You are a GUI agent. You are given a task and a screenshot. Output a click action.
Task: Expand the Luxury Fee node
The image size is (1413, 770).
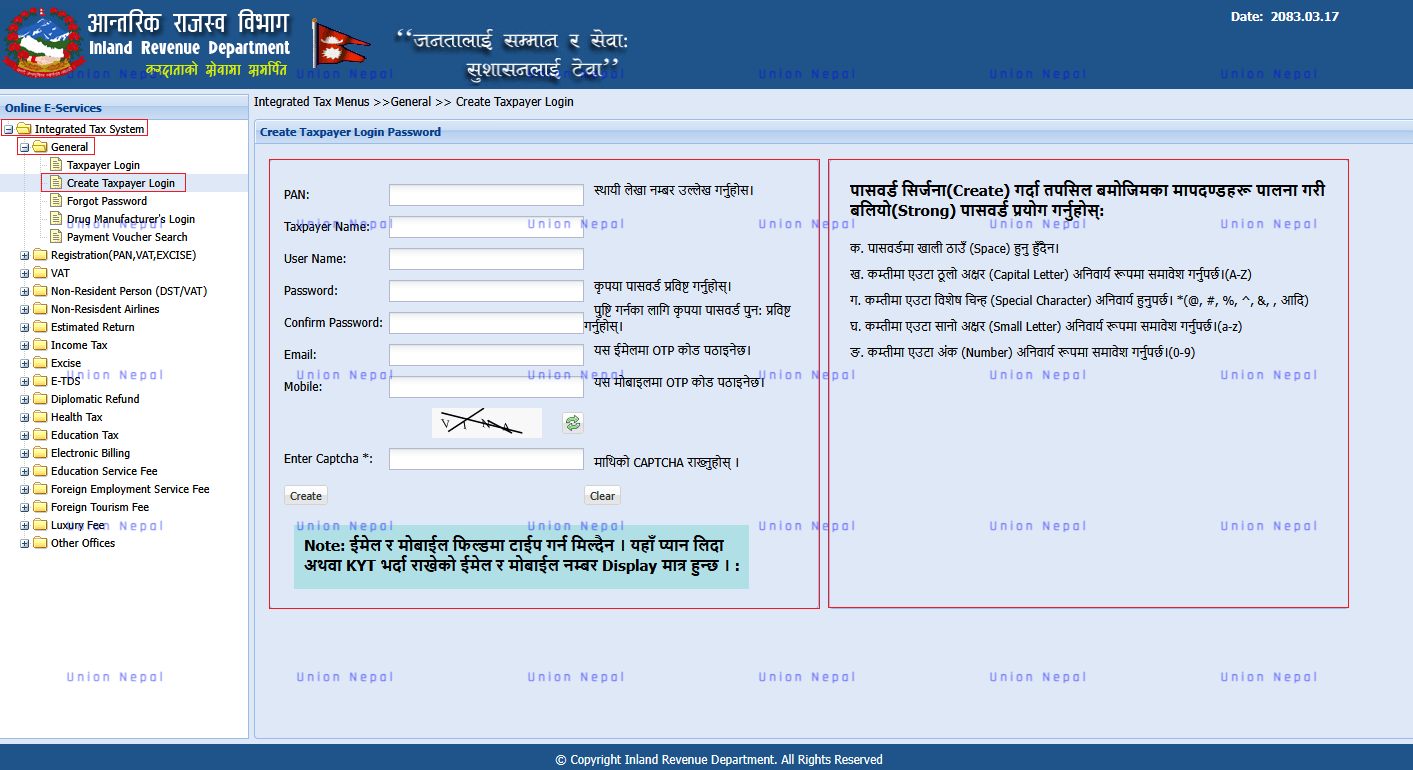coord(25,525)
